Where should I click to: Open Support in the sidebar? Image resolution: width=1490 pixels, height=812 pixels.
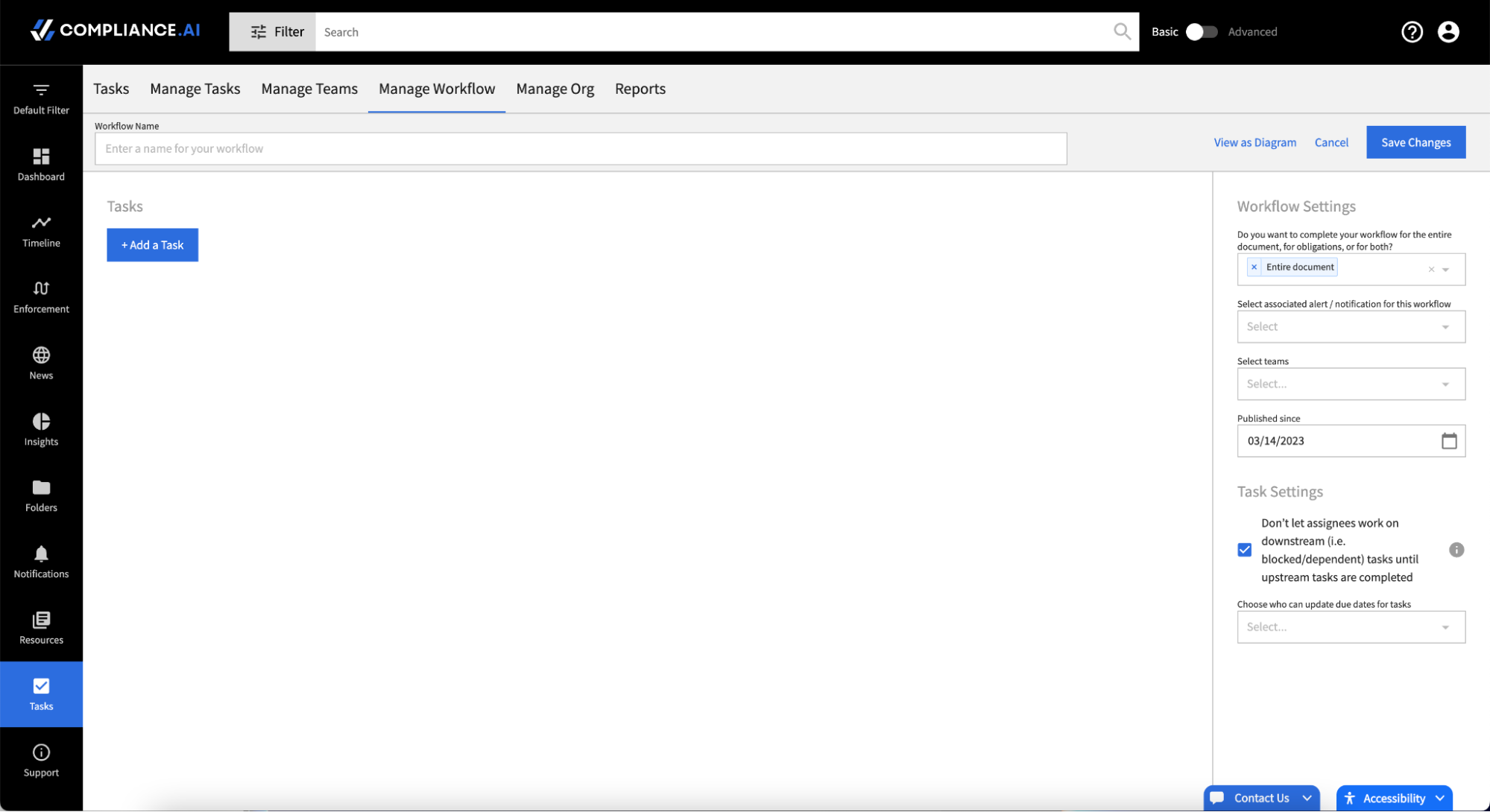click(41, 761)
